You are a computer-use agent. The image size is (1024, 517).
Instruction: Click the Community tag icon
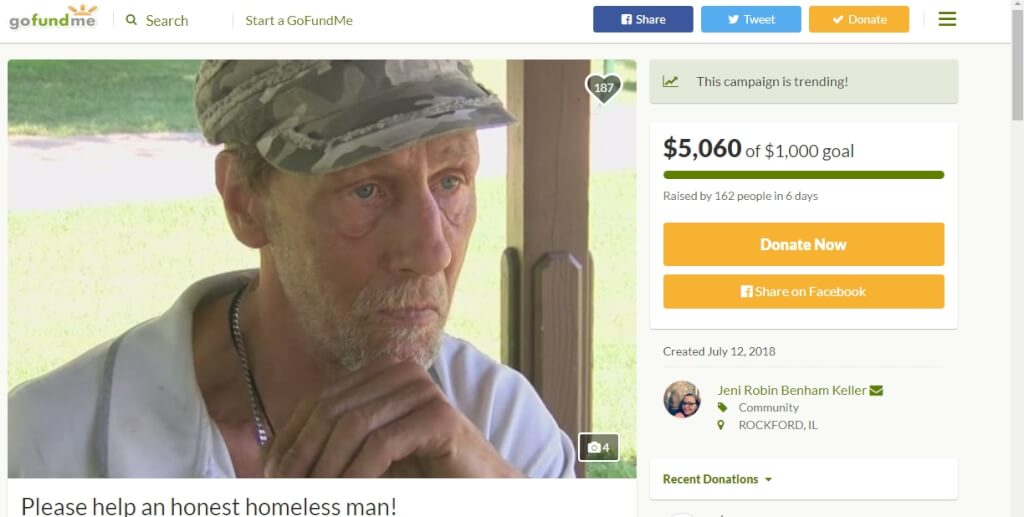[x=722, y=408]
